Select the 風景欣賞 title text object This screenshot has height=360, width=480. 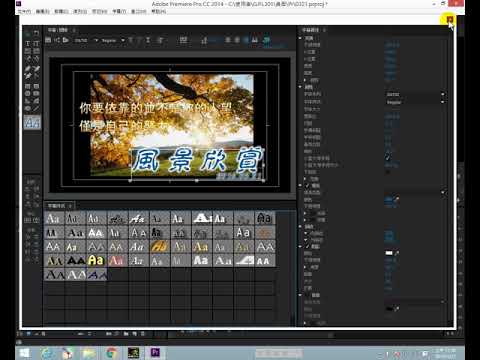(197, 161)
